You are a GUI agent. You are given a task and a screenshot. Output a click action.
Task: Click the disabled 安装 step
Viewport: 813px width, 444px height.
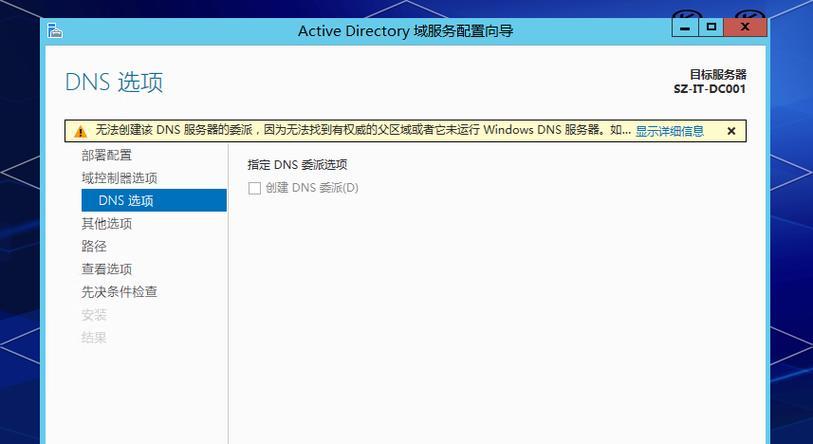[x=94, y=314]
